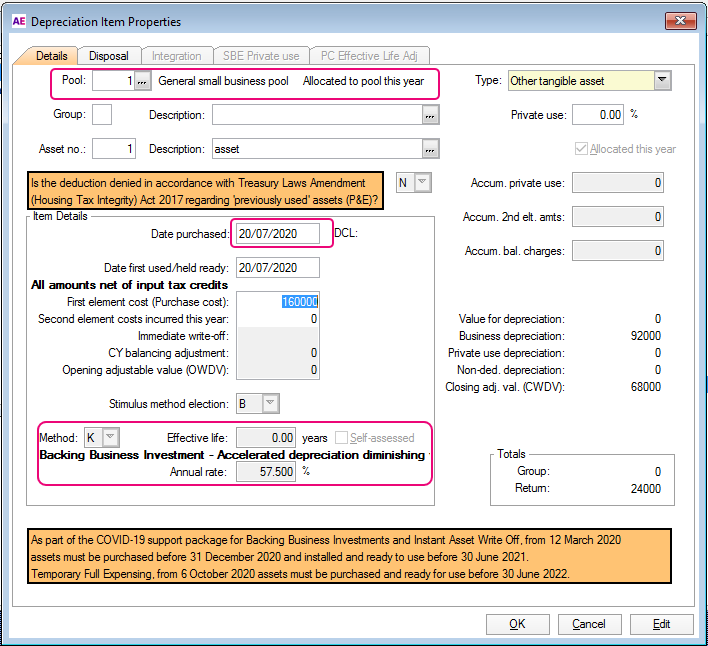Click the First element cost field
The height and width of the screenshot is (646, 708).
(x=278, y=301)
